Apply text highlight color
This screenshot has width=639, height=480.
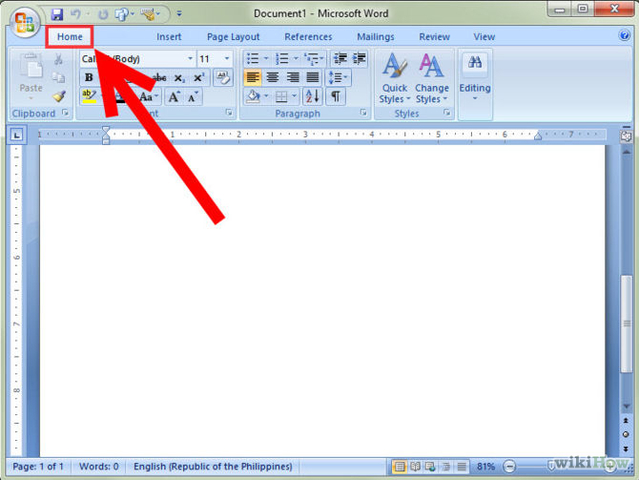[88, 97]
